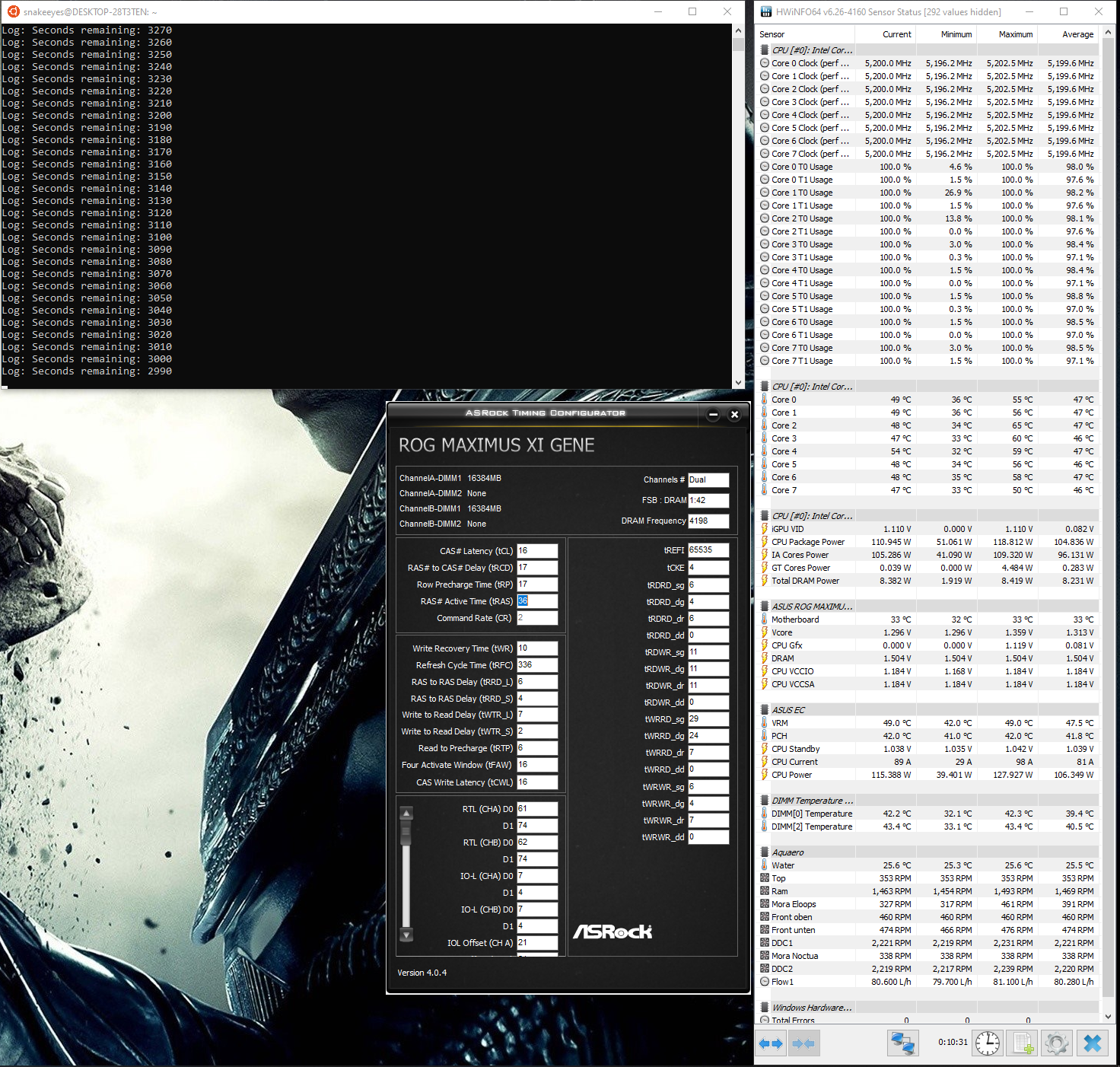Image resolution: width=1120 pixels, height=1067 pixels.
Task: Open remote network monitoring icon in HWiNFO
Action: tap(903, 1043)
